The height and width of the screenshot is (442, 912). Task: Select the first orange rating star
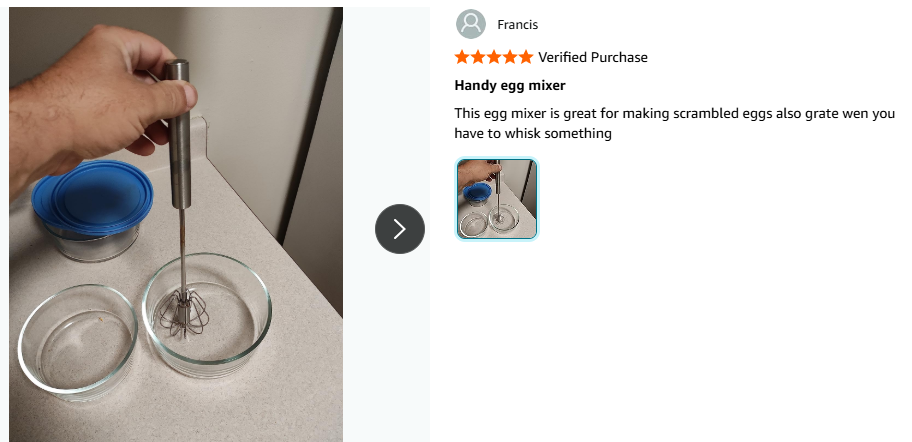462,57
